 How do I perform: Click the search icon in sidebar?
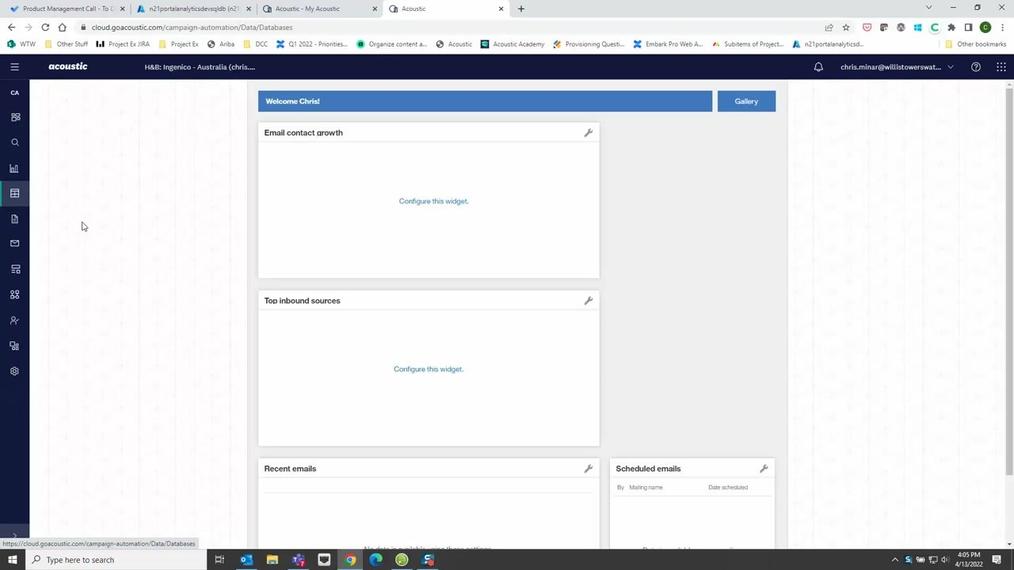[x=14, y=143]
